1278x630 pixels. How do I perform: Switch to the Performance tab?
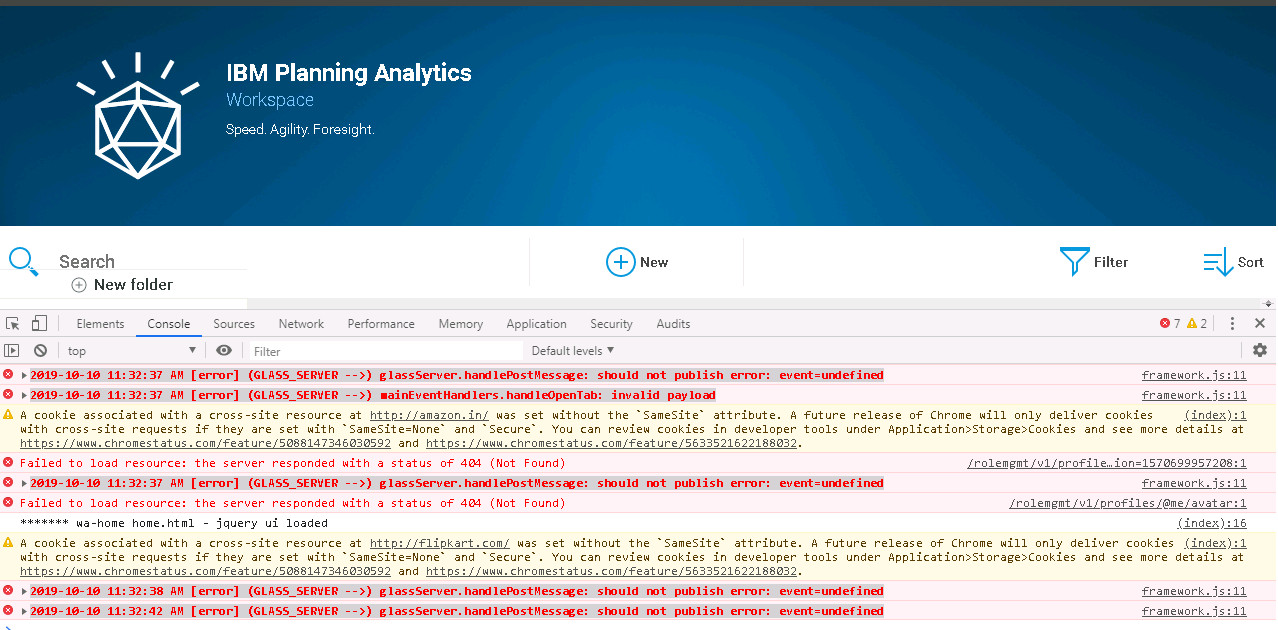381,323
